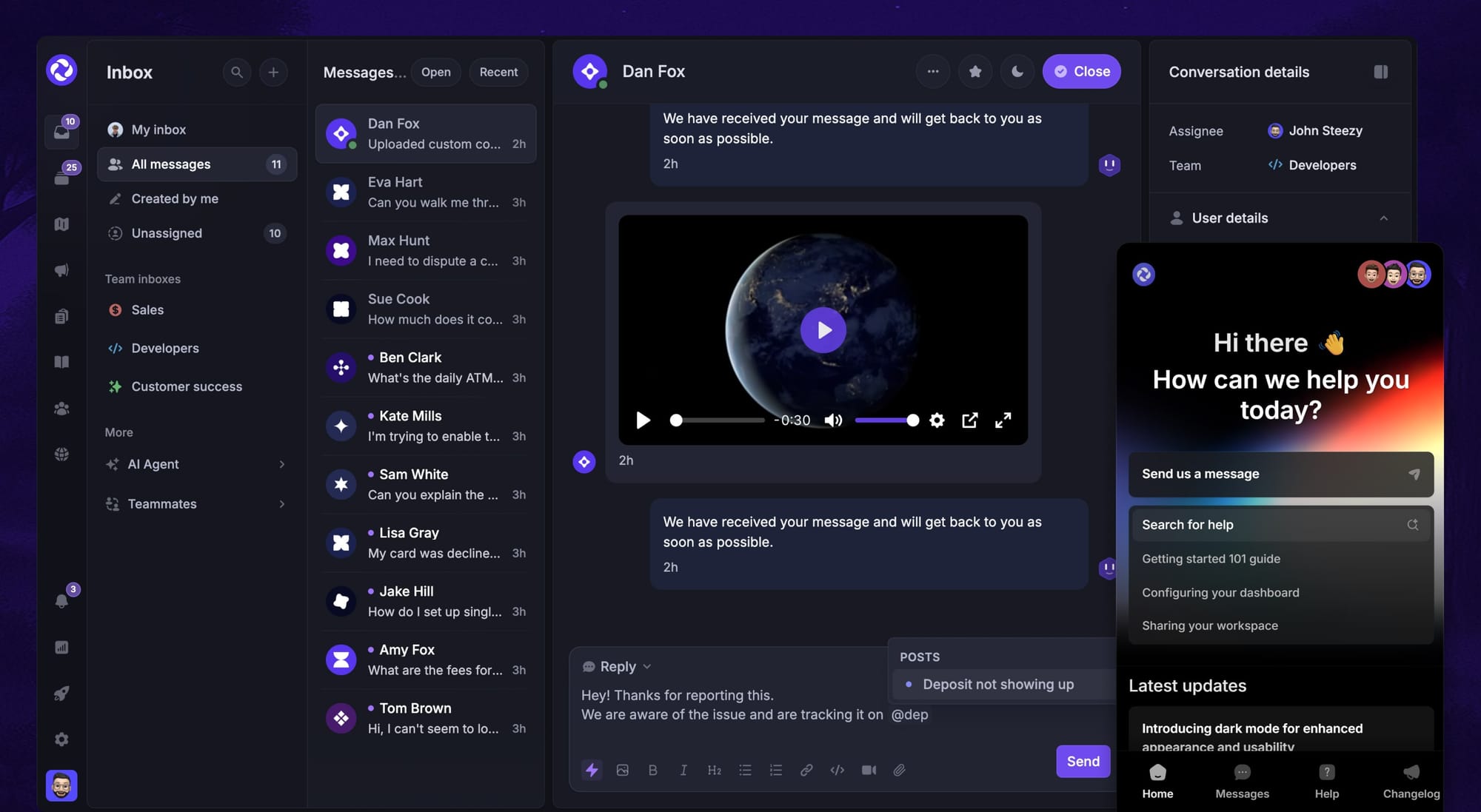1481x812 pixels.
Task: Expand the Reply mode dropdown
Action: [x=646, y=666]
